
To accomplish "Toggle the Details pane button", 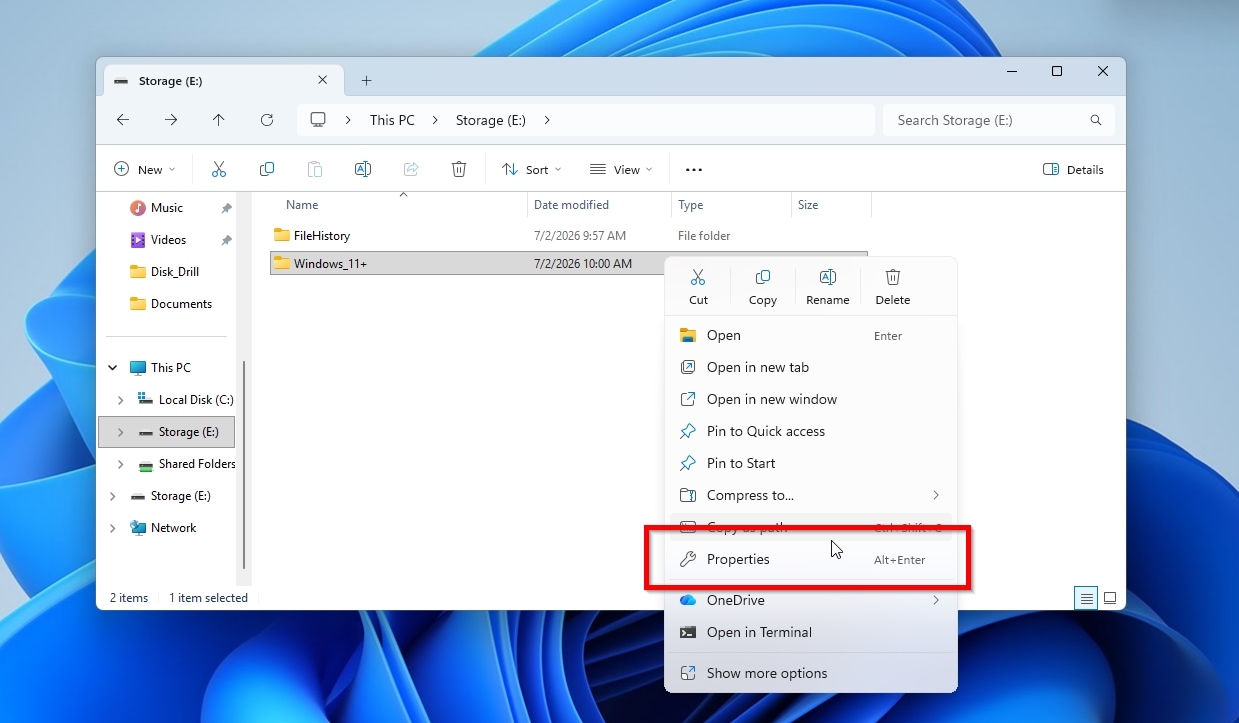I will coord(1073,169).
